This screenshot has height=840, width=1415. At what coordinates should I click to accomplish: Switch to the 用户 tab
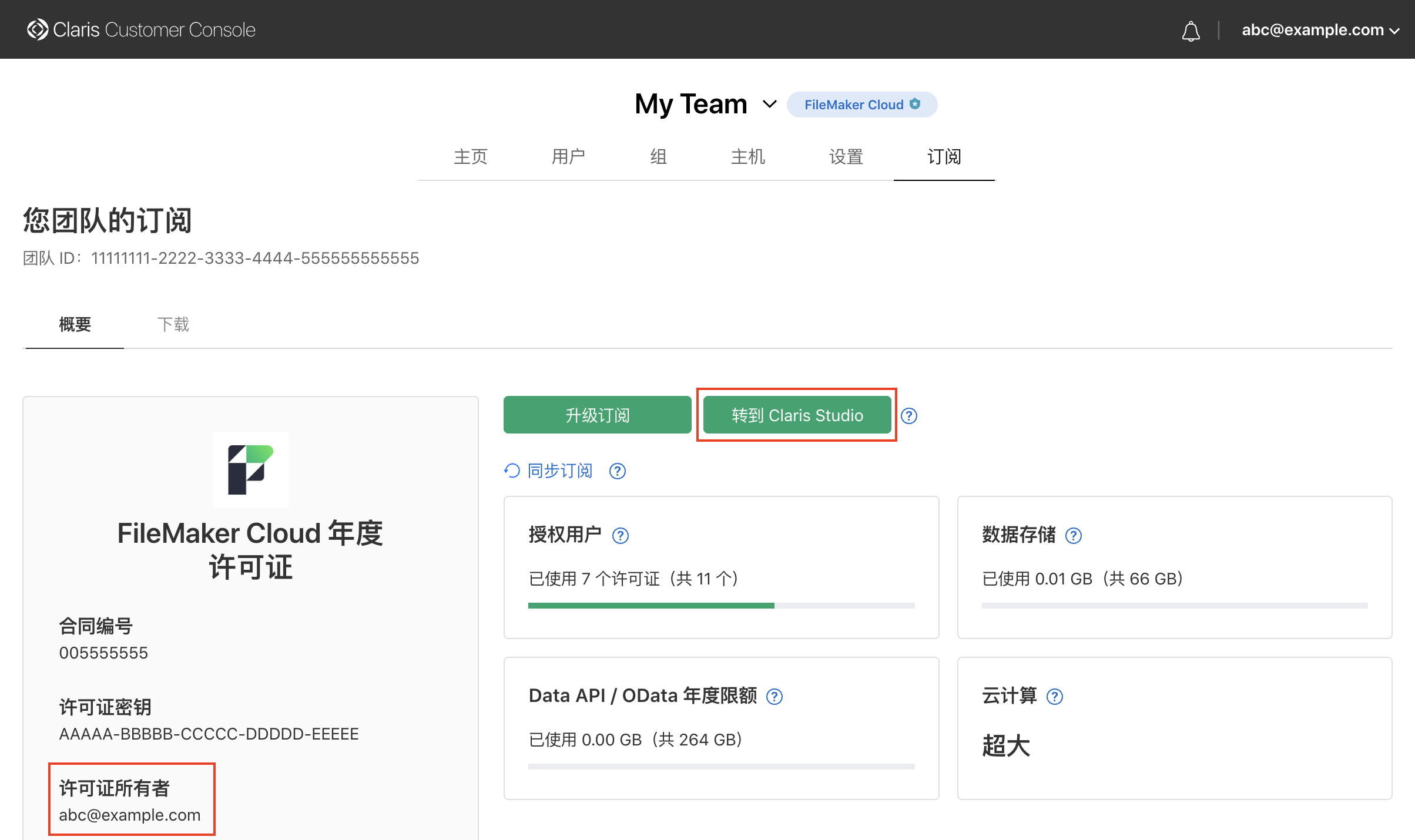[568, 157]
